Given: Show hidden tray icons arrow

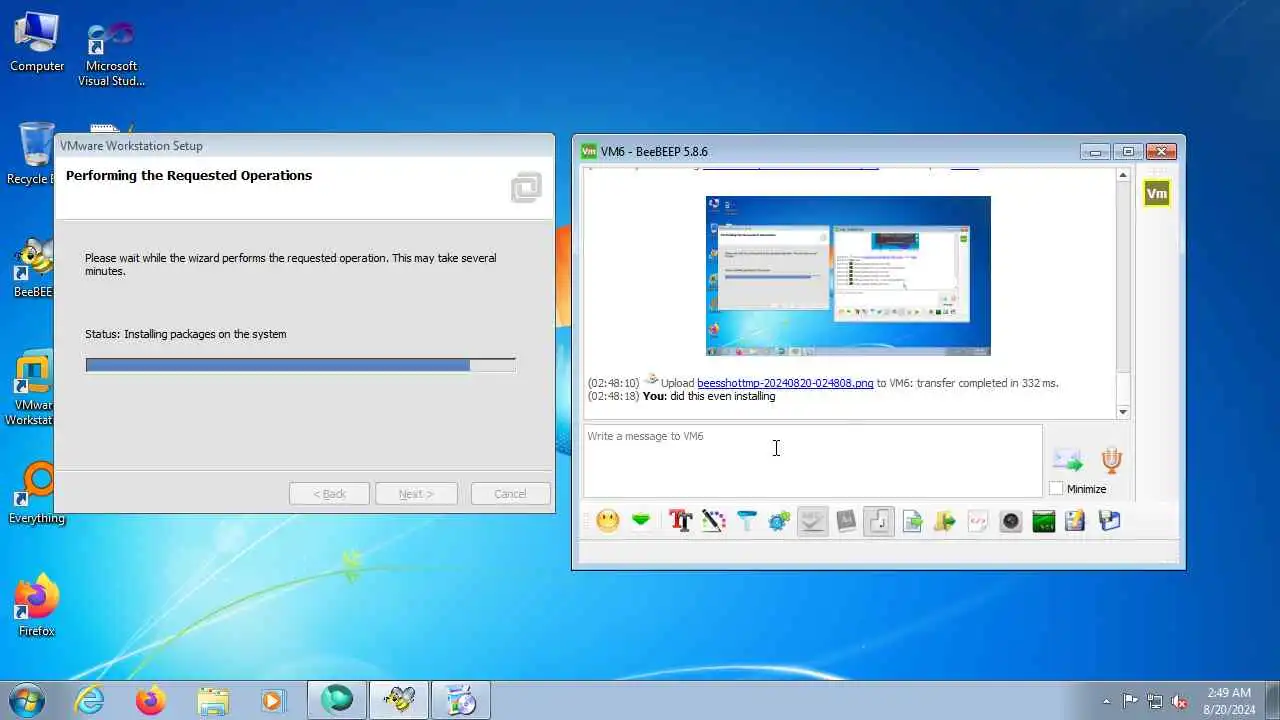Looking at the screenshot, I should 1106,701.
